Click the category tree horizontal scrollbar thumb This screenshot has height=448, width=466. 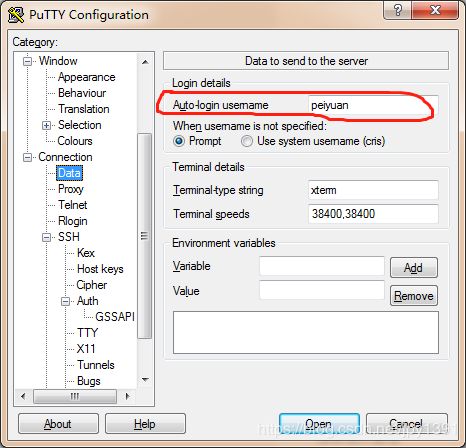click(x=75, y=396)
